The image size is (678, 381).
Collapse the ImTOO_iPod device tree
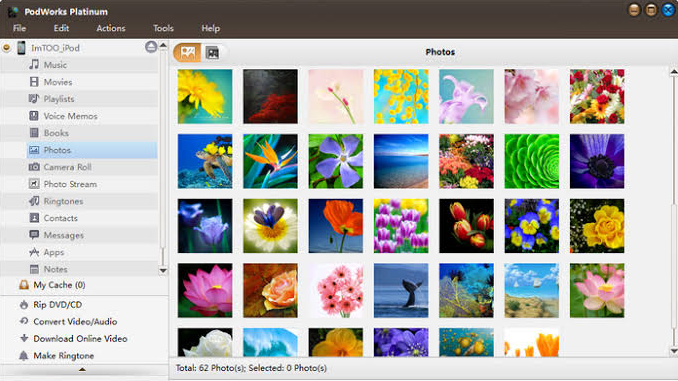point(6,48)
